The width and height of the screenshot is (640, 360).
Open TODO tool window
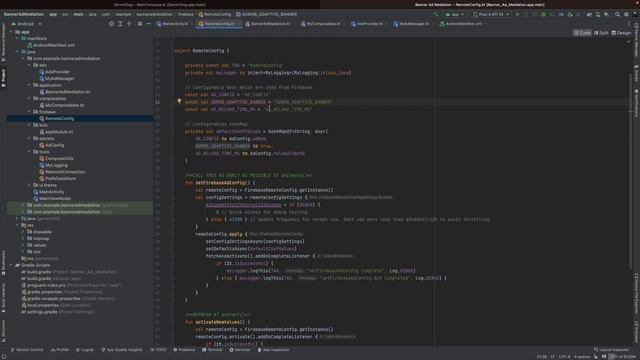coord(159,350)
